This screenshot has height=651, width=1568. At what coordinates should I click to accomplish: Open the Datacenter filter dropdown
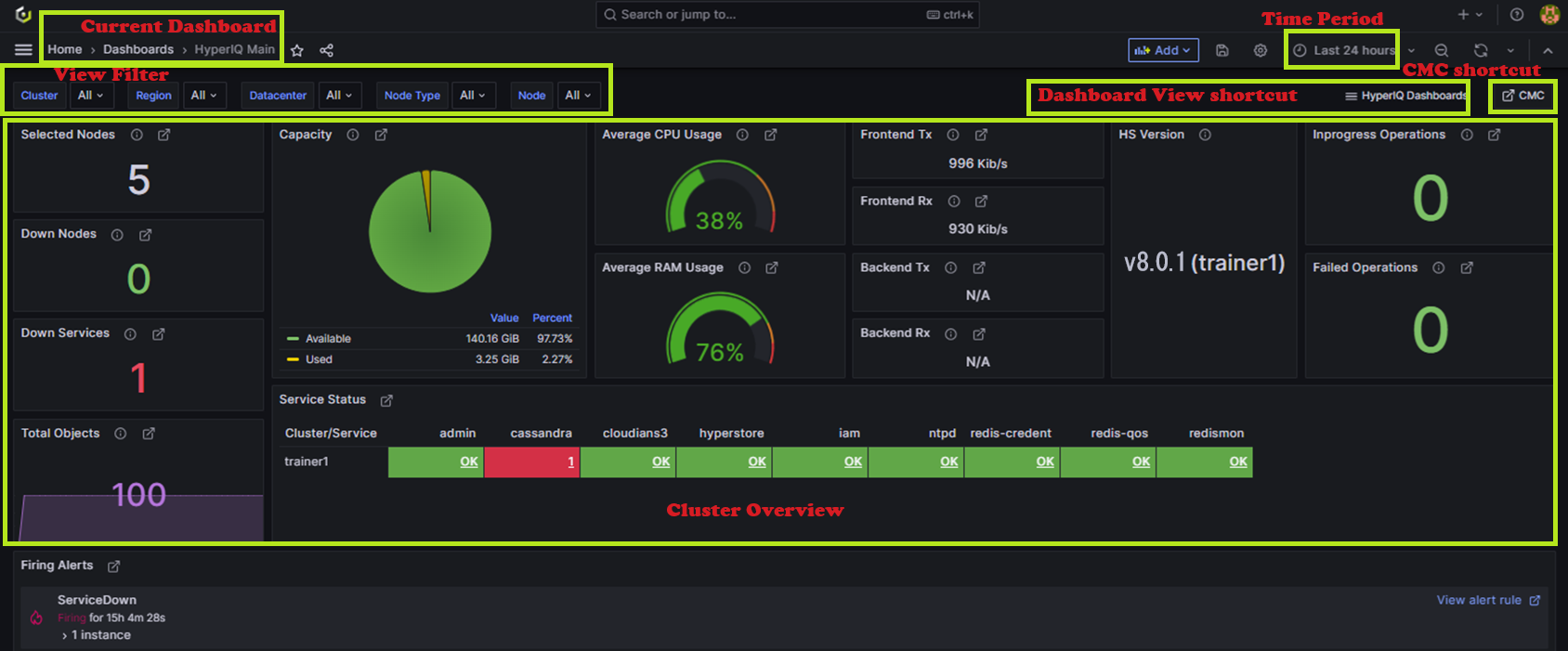tap(339, 96)
